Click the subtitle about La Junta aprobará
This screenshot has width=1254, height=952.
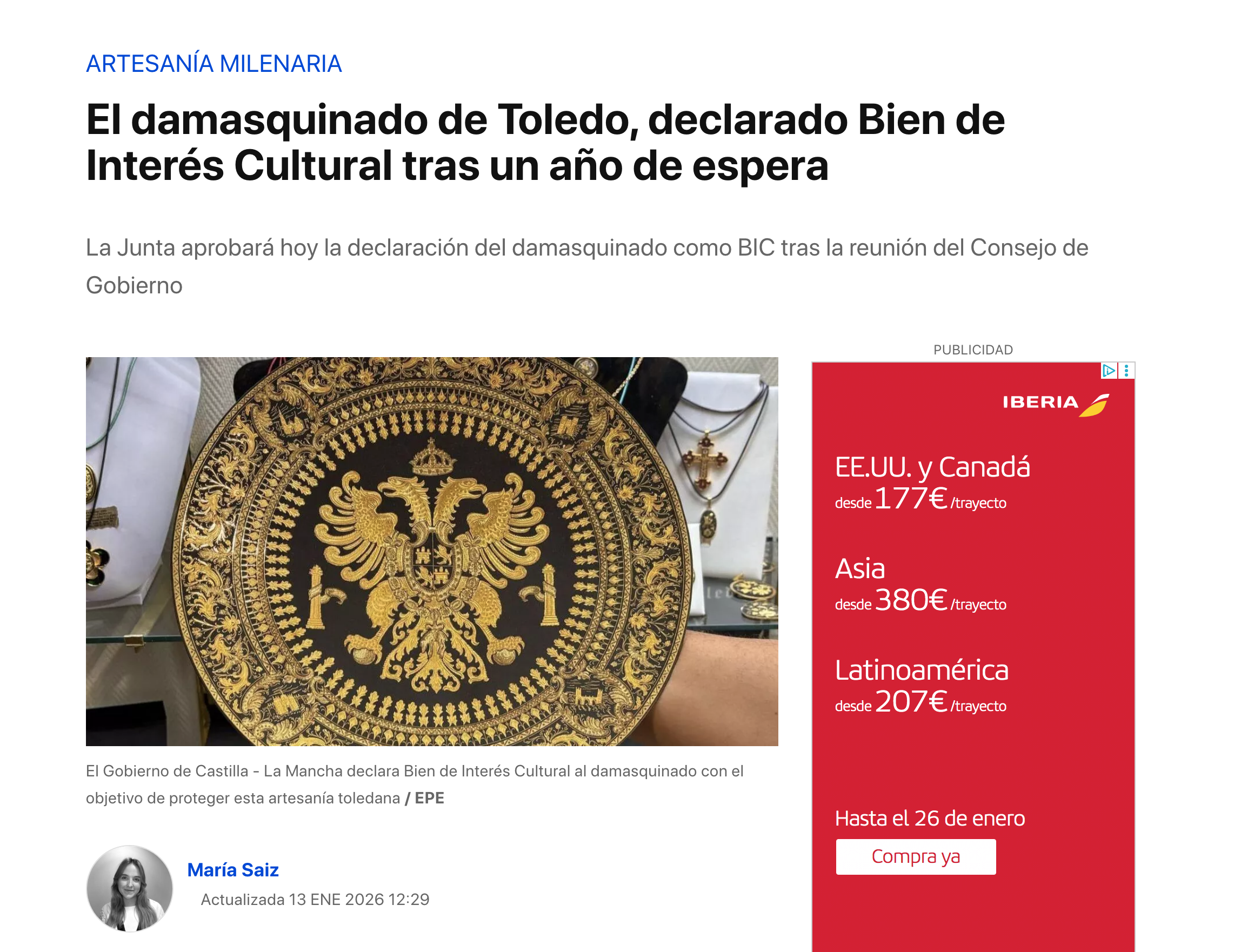click(x=587, y=266)
